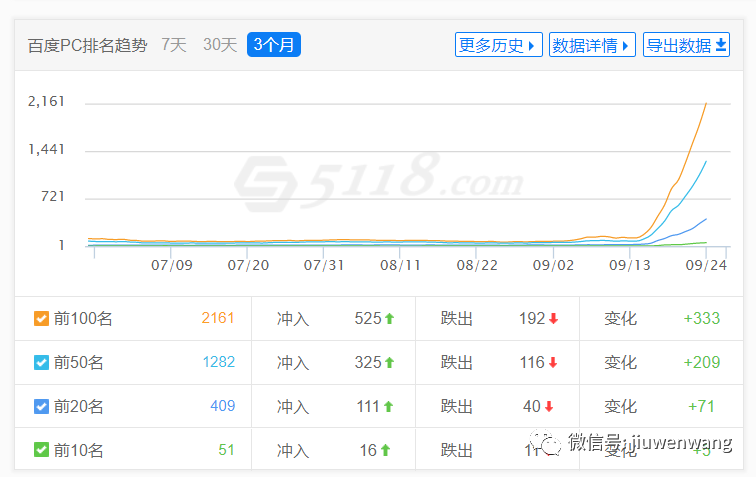Click the 2161 top-100 keyword count
This screenshot has width=756, height=477.
[217, 319]
